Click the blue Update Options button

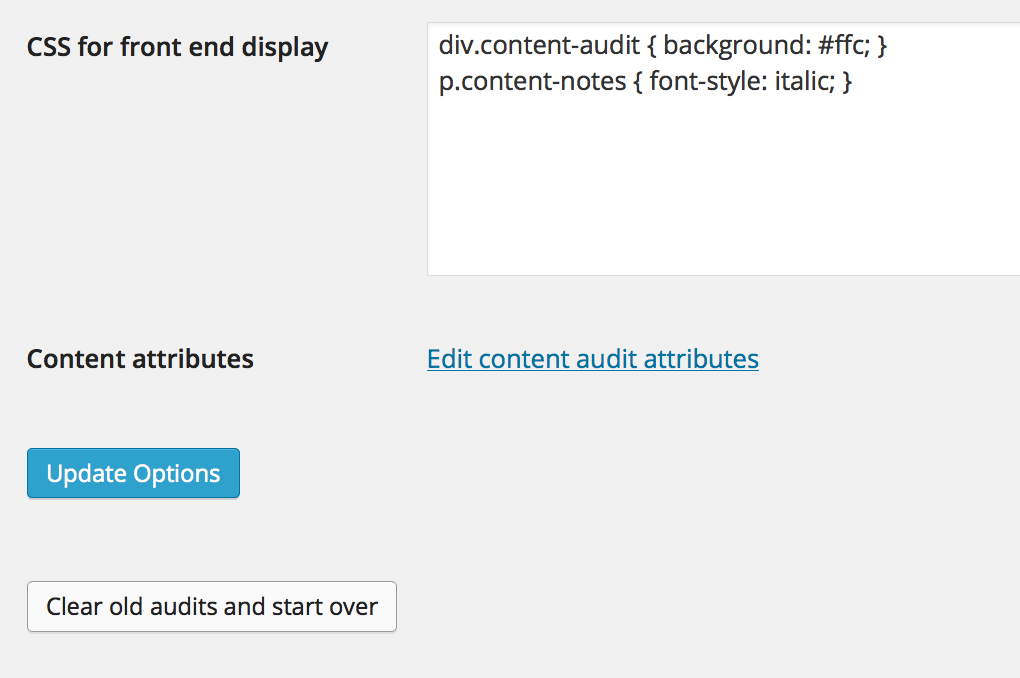(133, 473)
